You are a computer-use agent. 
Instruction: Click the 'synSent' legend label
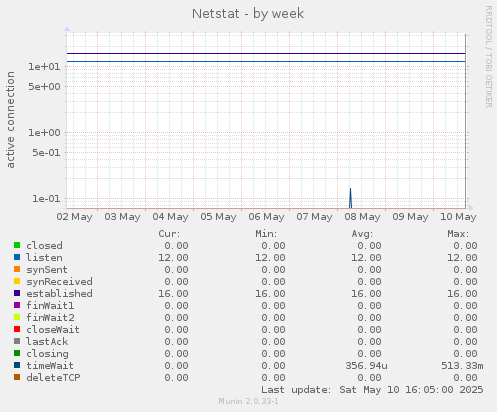47,270
